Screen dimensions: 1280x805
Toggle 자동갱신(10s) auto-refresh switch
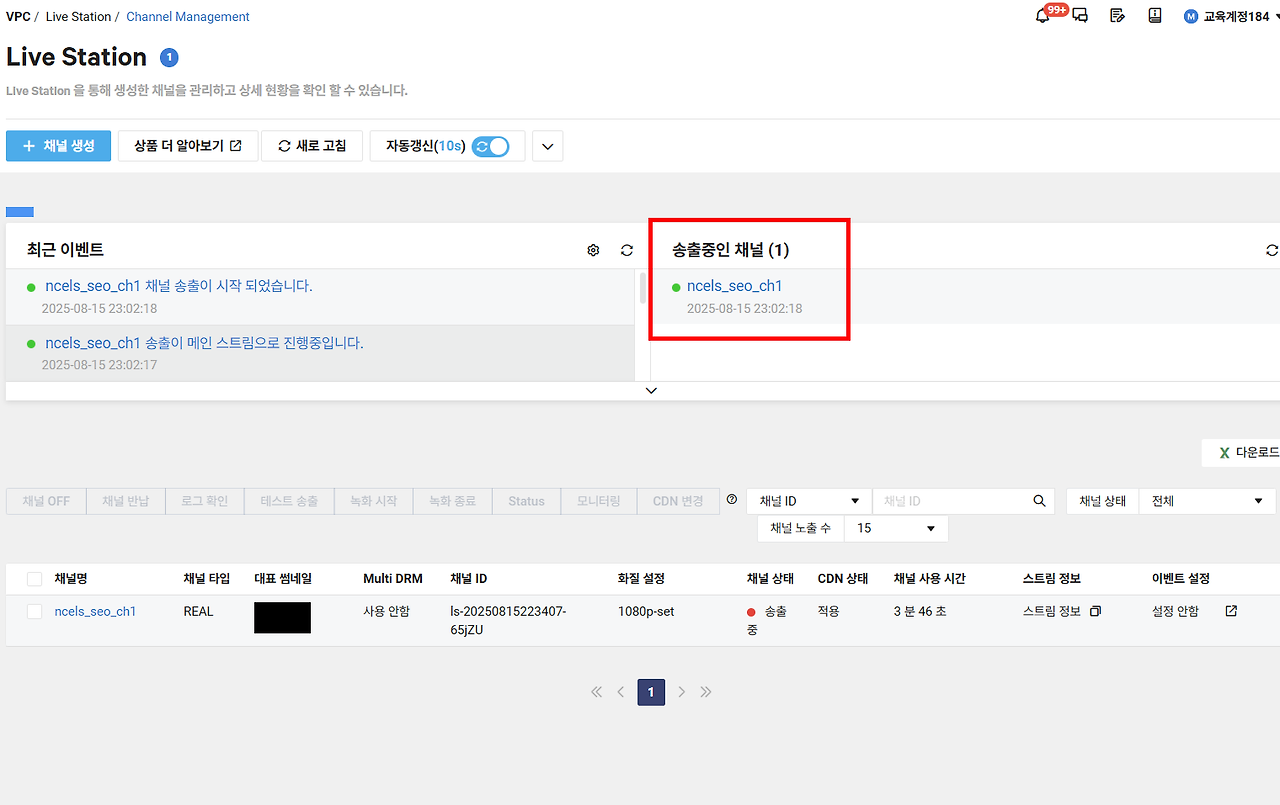(x=489, y=145)
